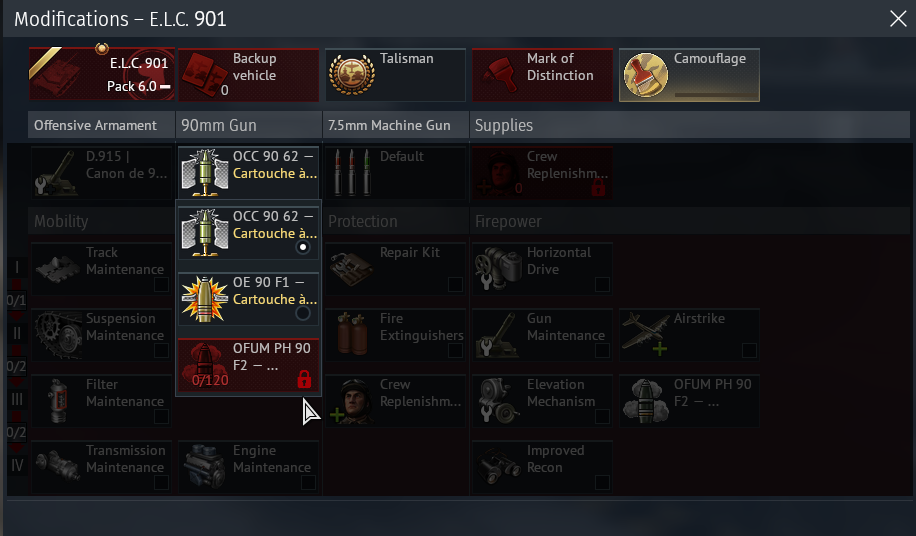Click the Mark of Distinction paint icon
The width and height of the screenshot is (916, 536).
point(498,75)
